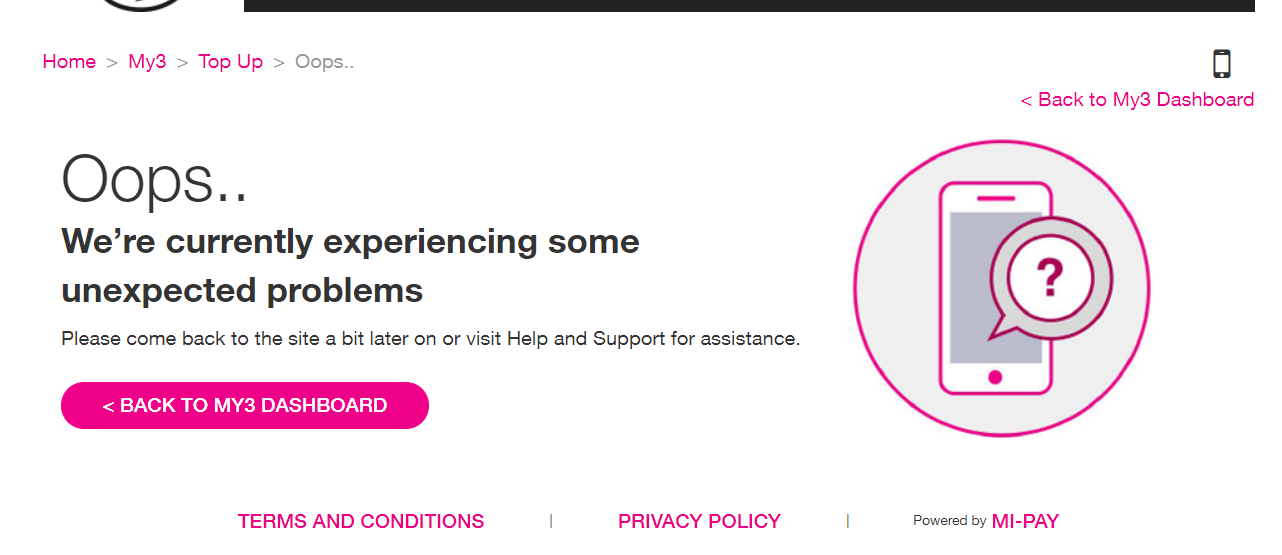1282x555 pixels.
Task: Click the large Oops.. heading
Action: click(155, 181)
